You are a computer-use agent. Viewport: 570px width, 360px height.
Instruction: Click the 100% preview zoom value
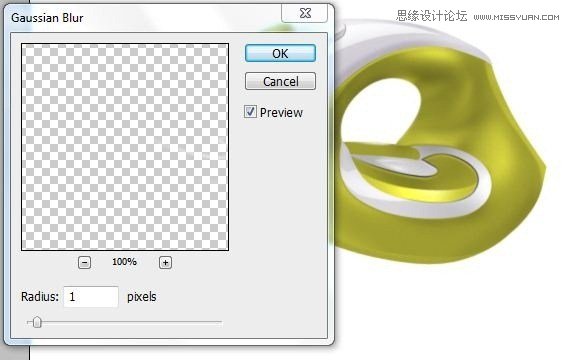(x=124, y=262)
